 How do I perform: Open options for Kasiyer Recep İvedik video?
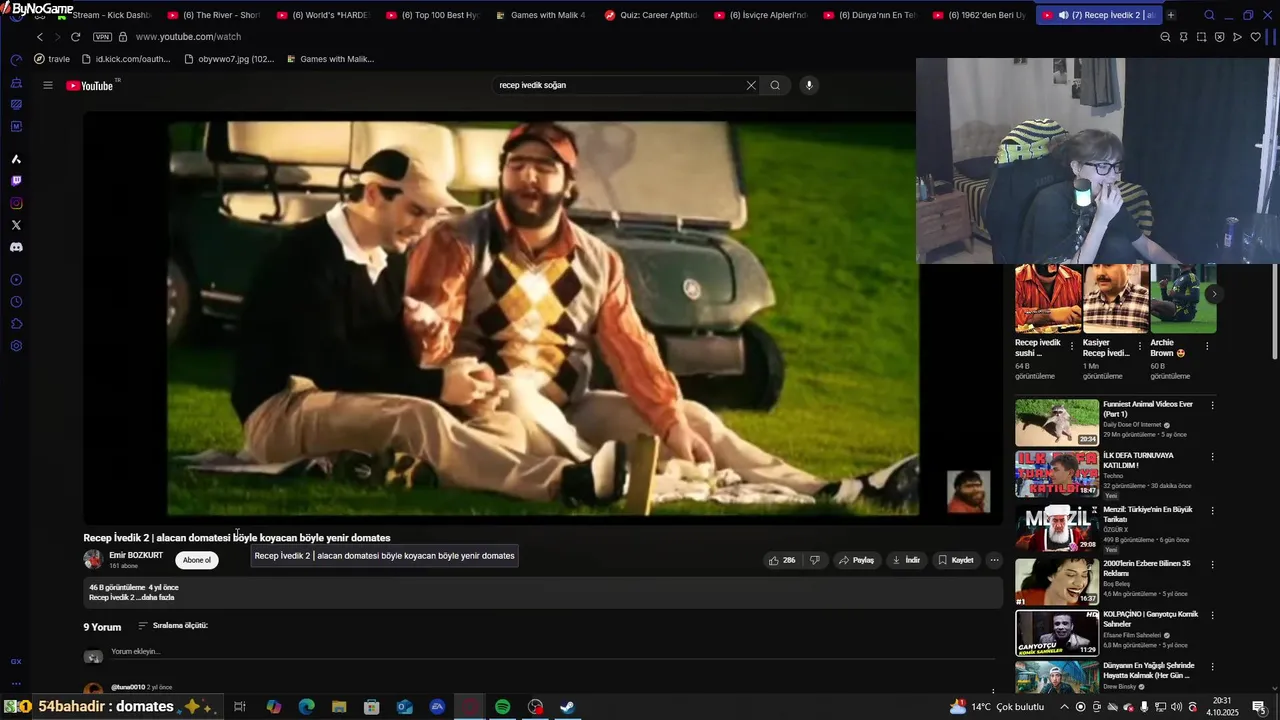(x=1139, y=346)
